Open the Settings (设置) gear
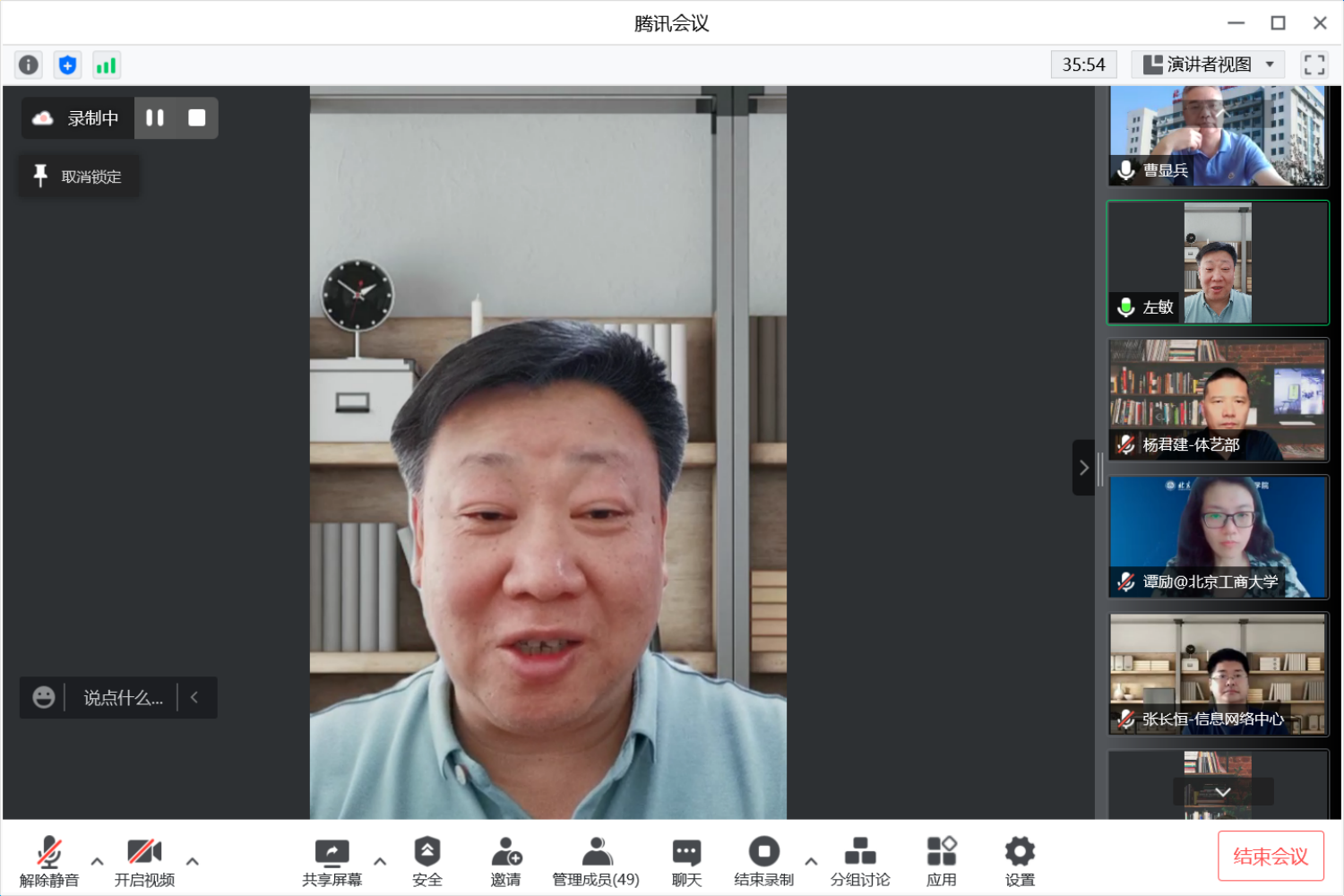This screenshot has height=896, width=1344. click(x=1020, y=861)
